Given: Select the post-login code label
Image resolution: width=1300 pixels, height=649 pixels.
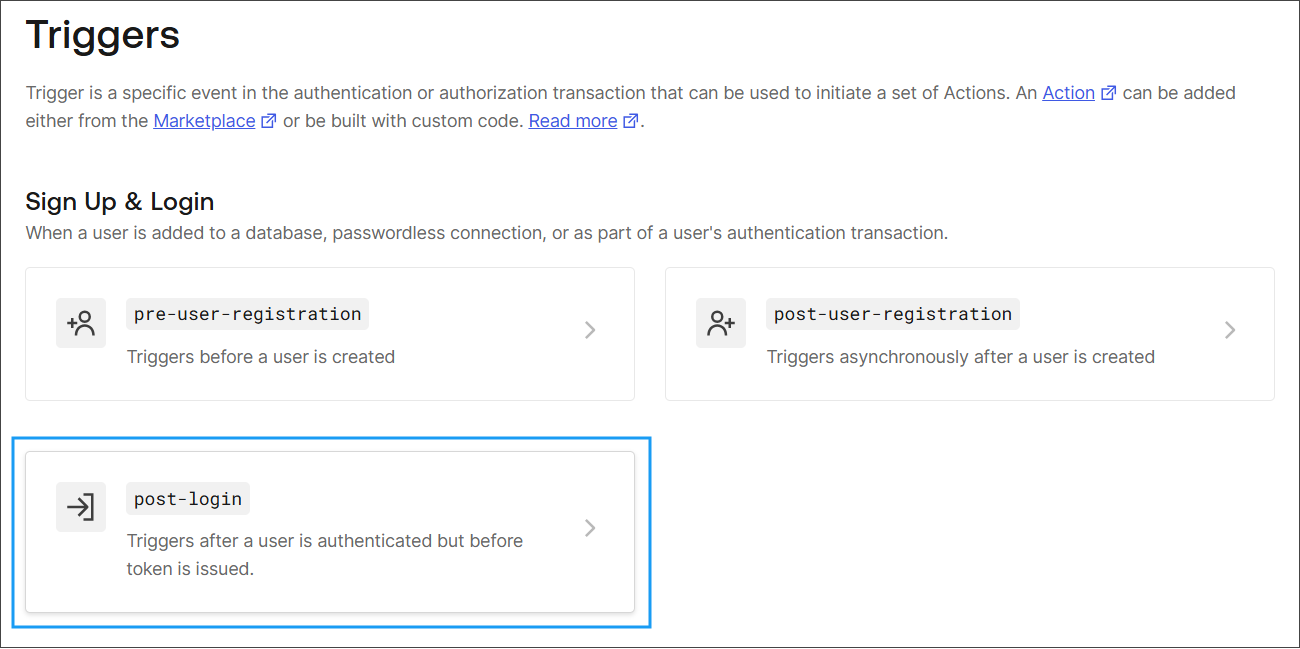Looking at the screenshot, I should (x=188, y=498).
